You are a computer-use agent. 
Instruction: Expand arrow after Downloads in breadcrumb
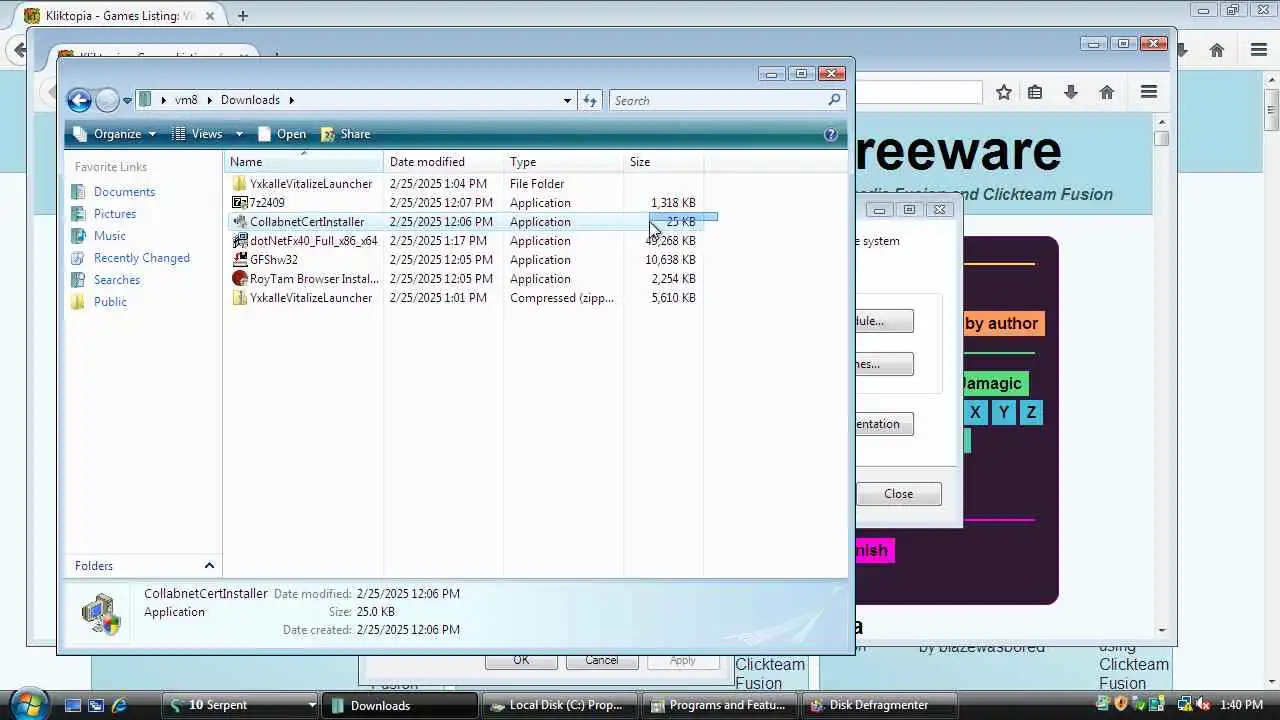[291, 100]
